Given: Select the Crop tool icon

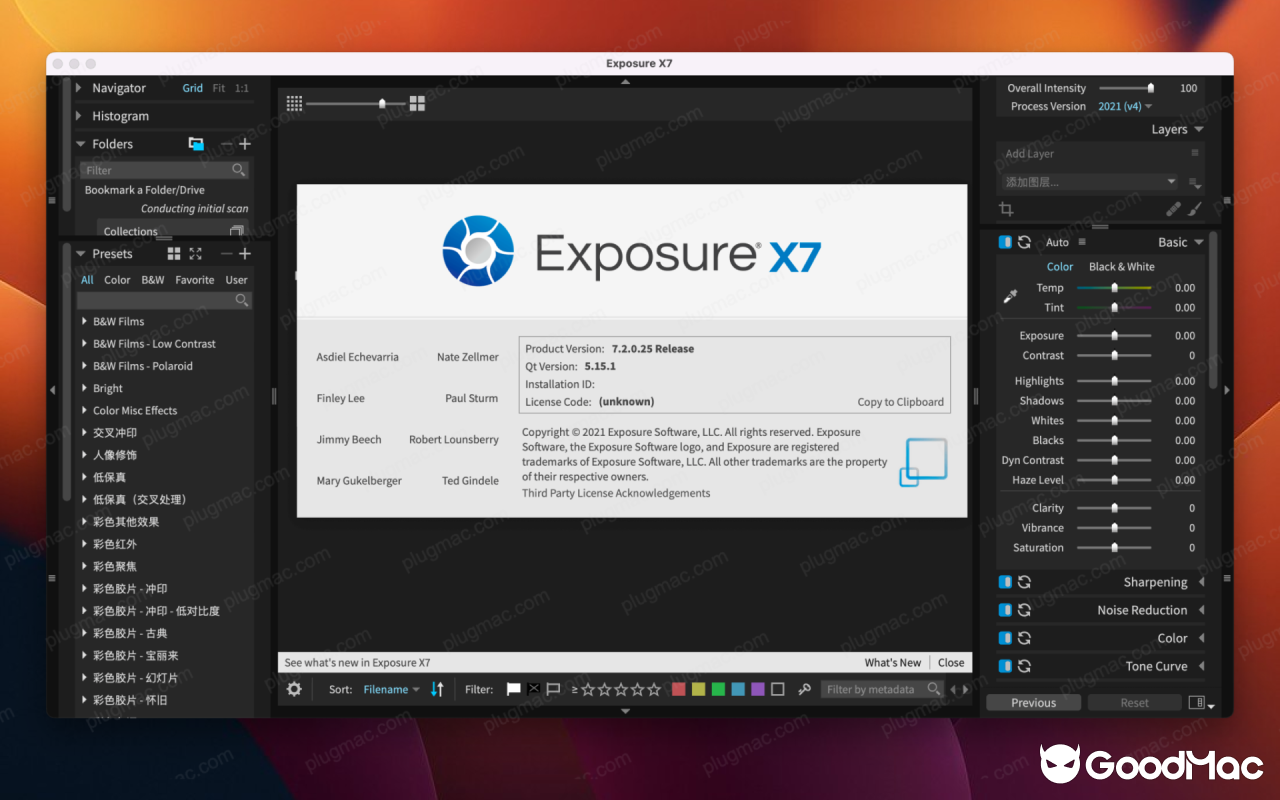Looking at the screenshot, I should pyautogui.click(x=1006, y=209).
